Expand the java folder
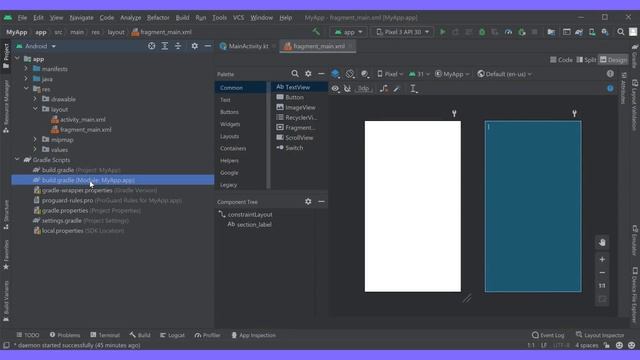 (26, 79)
